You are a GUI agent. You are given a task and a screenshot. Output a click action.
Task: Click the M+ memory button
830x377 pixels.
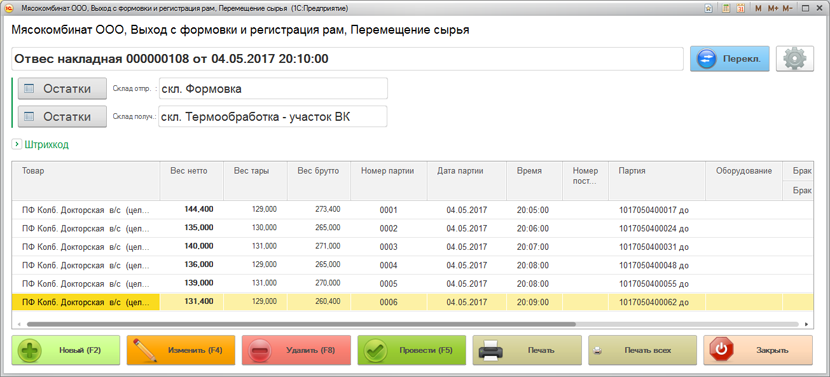(773, 8)
